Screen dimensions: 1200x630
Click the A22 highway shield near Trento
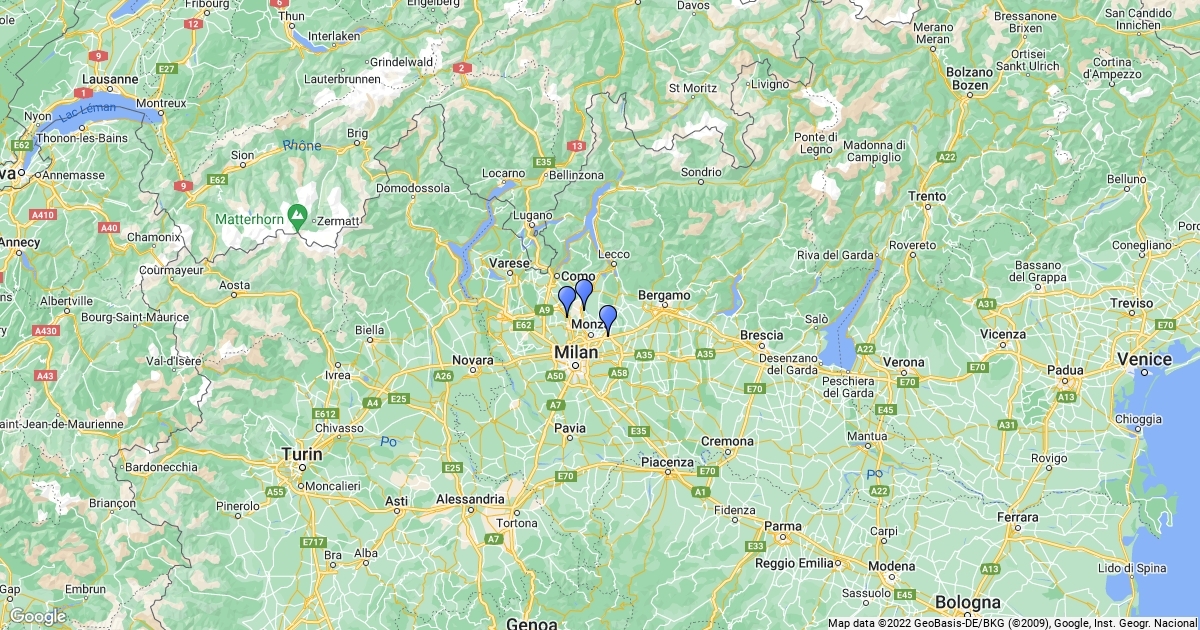point(947,156)
